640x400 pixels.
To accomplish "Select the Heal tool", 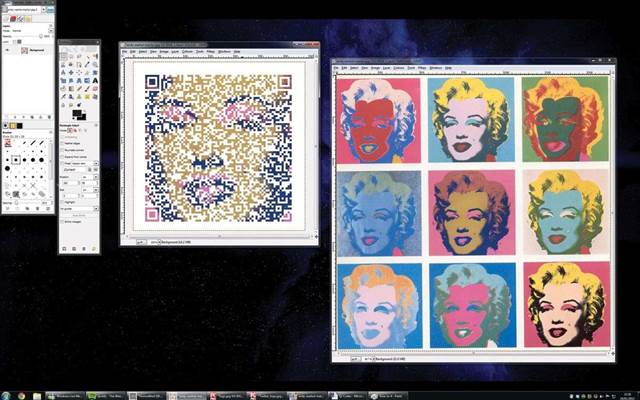I will pos(87,97).
